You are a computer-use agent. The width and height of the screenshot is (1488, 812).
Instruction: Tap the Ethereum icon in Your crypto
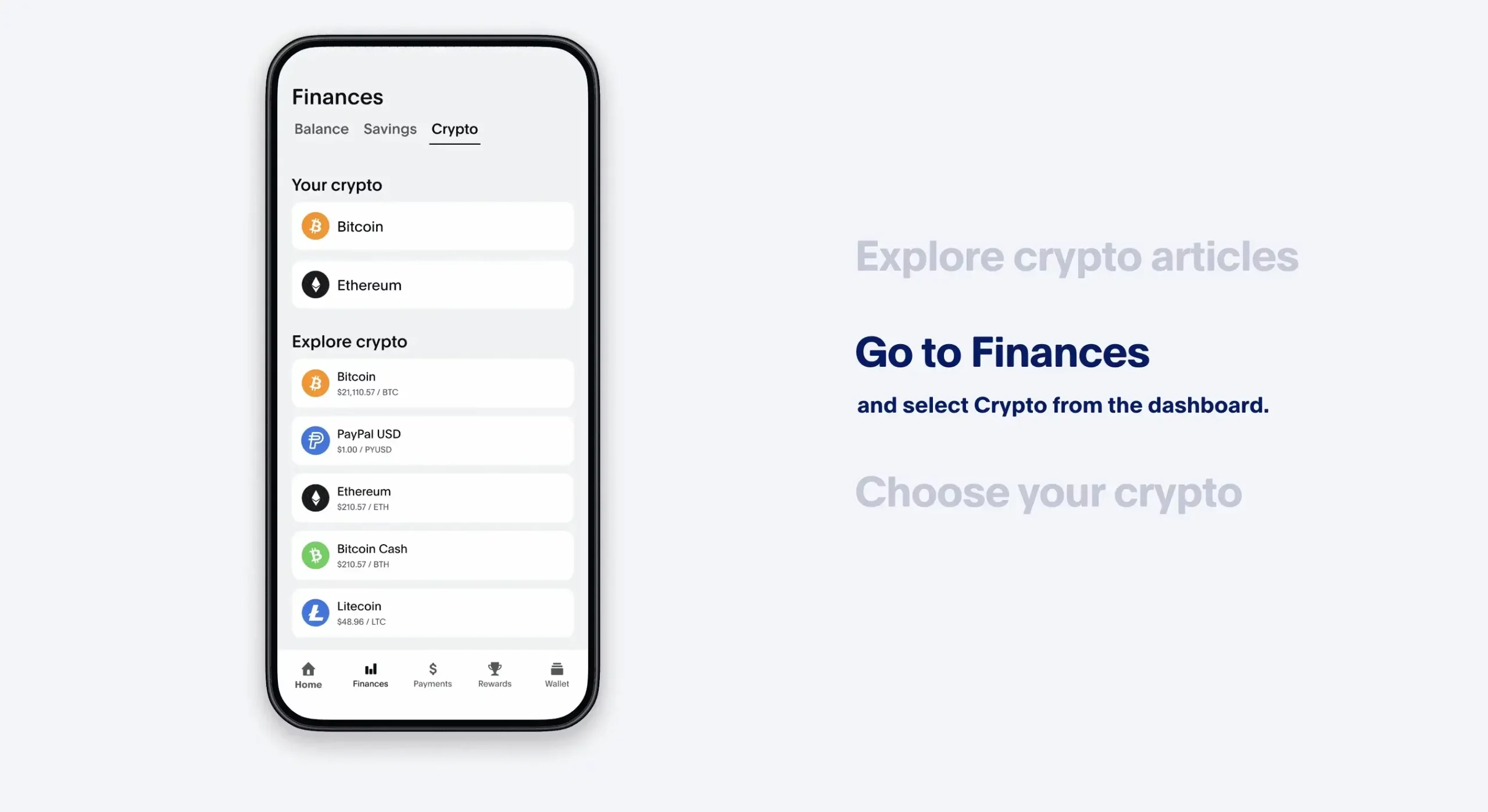[315, 284]
